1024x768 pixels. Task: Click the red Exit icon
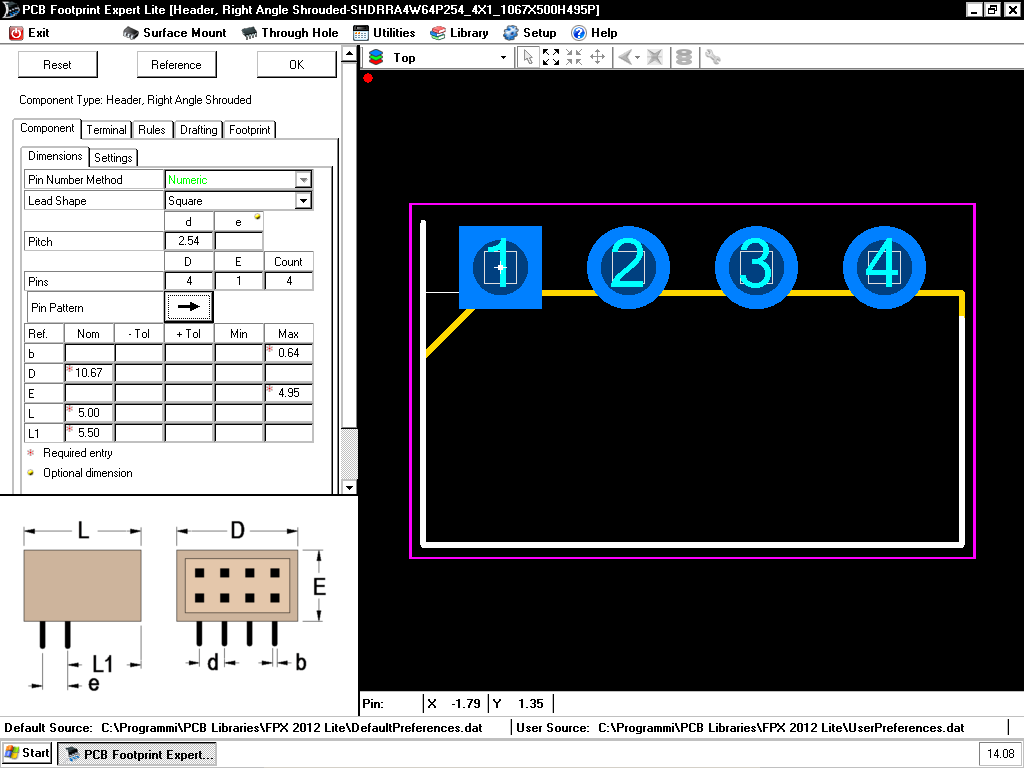click(x=17, y=32)
